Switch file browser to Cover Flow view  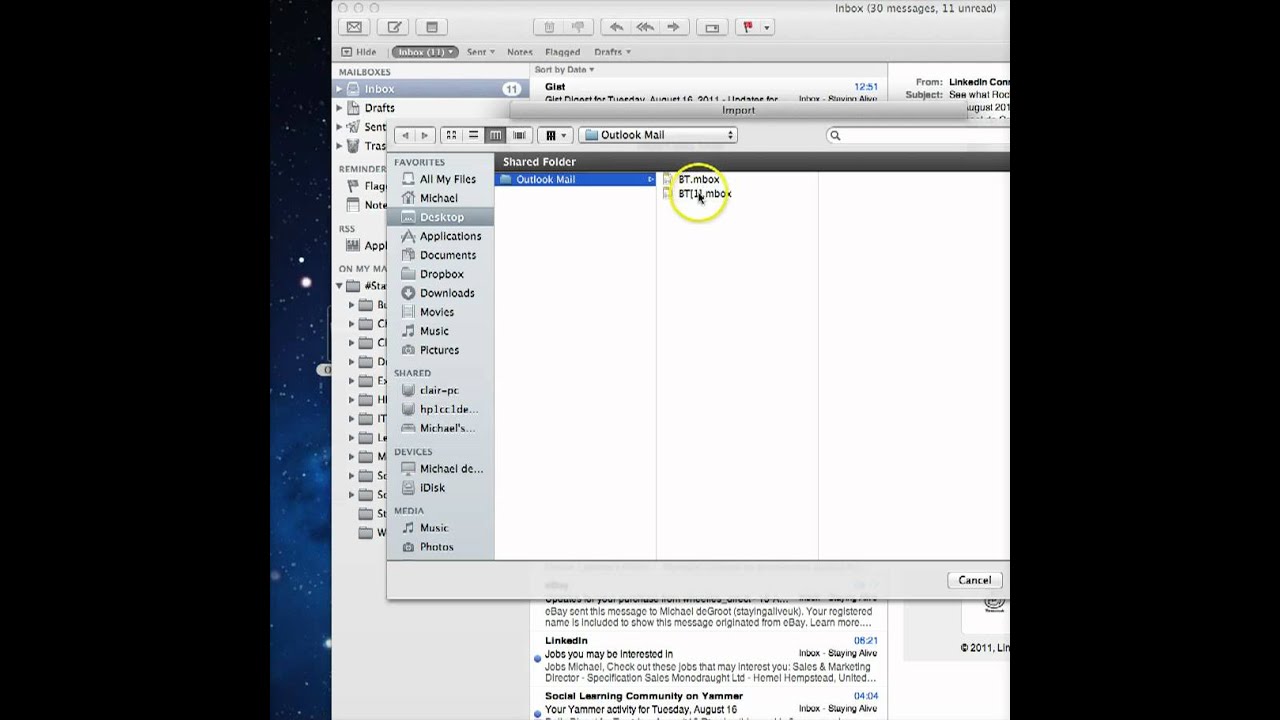click(518, 135)
